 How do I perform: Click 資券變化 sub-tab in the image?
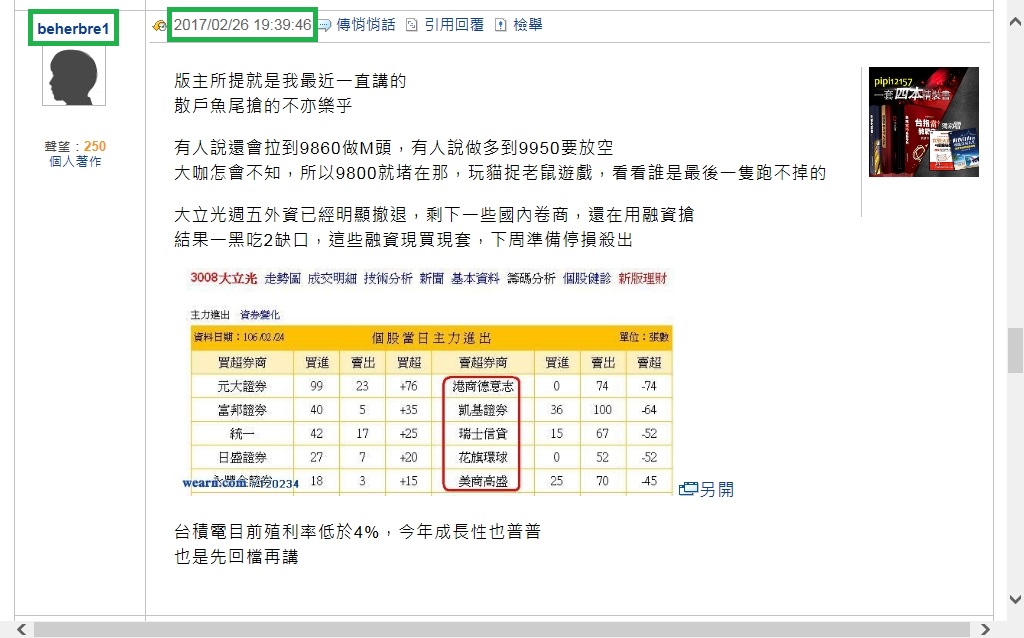tap(259, 315)
